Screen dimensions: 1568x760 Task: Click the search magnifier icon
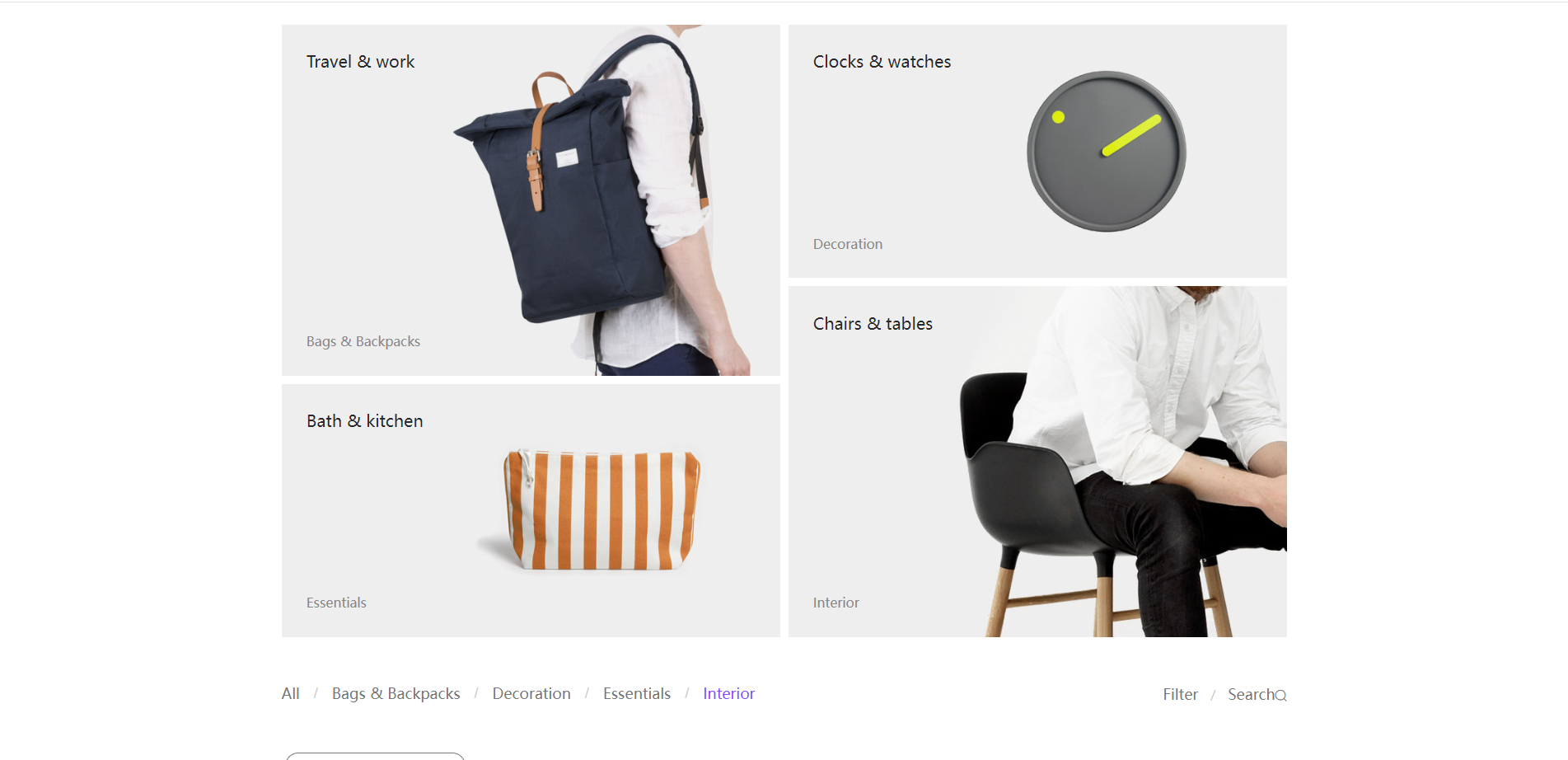(1280, 696)
